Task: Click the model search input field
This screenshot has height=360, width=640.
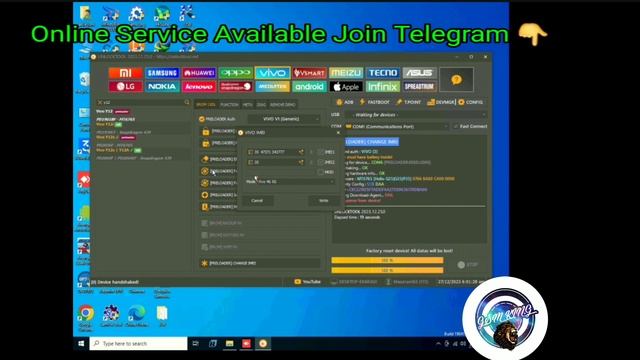Action: click(144, 102)
